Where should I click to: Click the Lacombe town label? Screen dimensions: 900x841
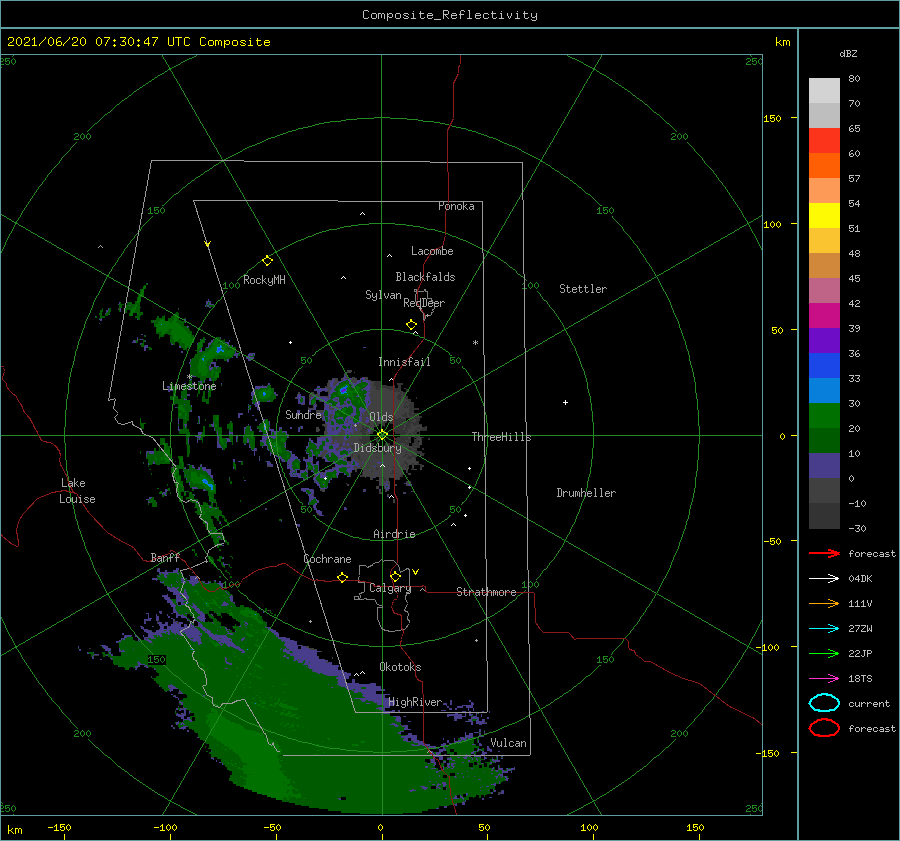tap(432, 251)
